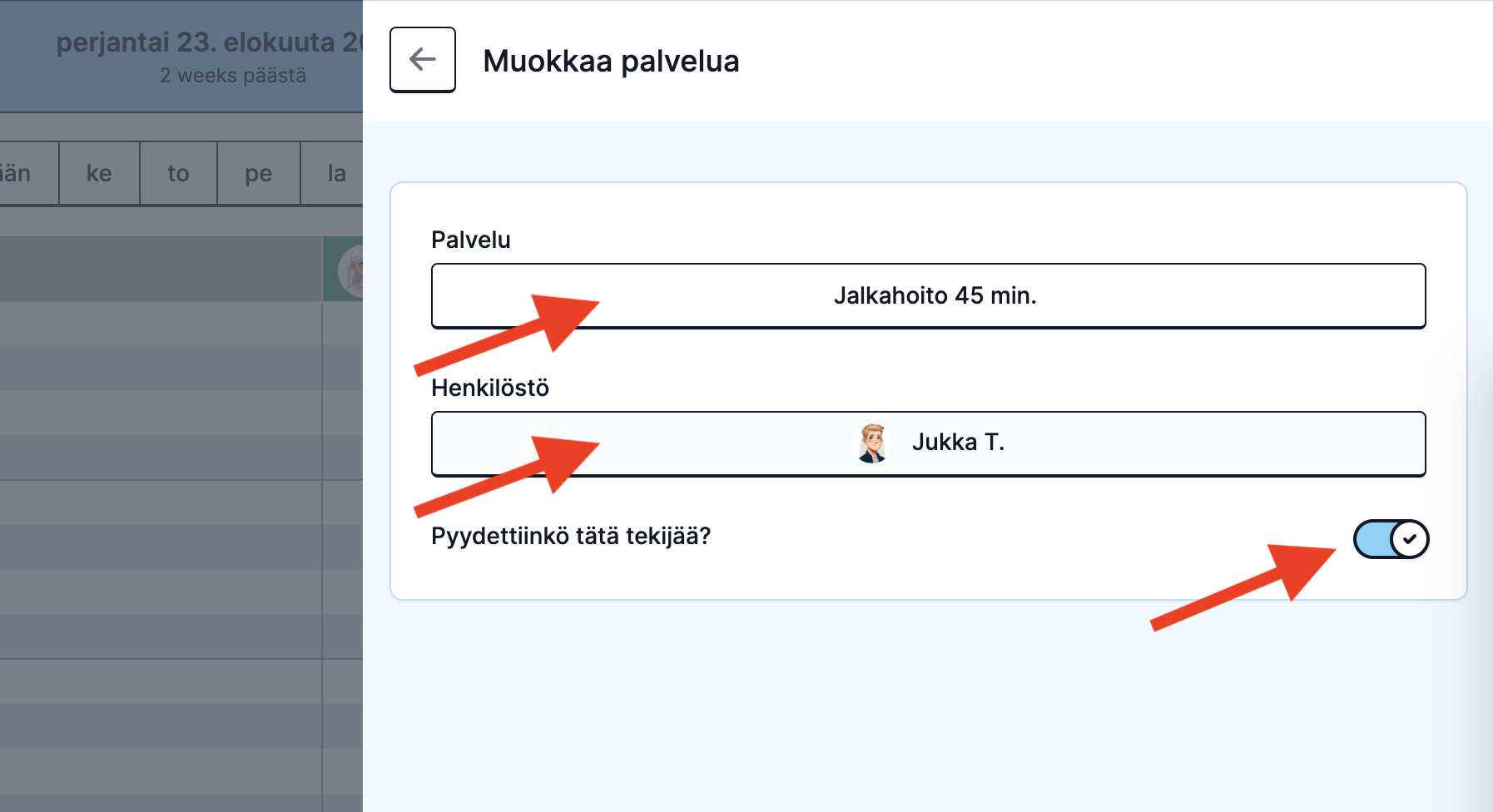Viewport: 1493px width, 812px height.
Task: Click the staff avatar in the calendar column
Action: [x=353, y=270]
